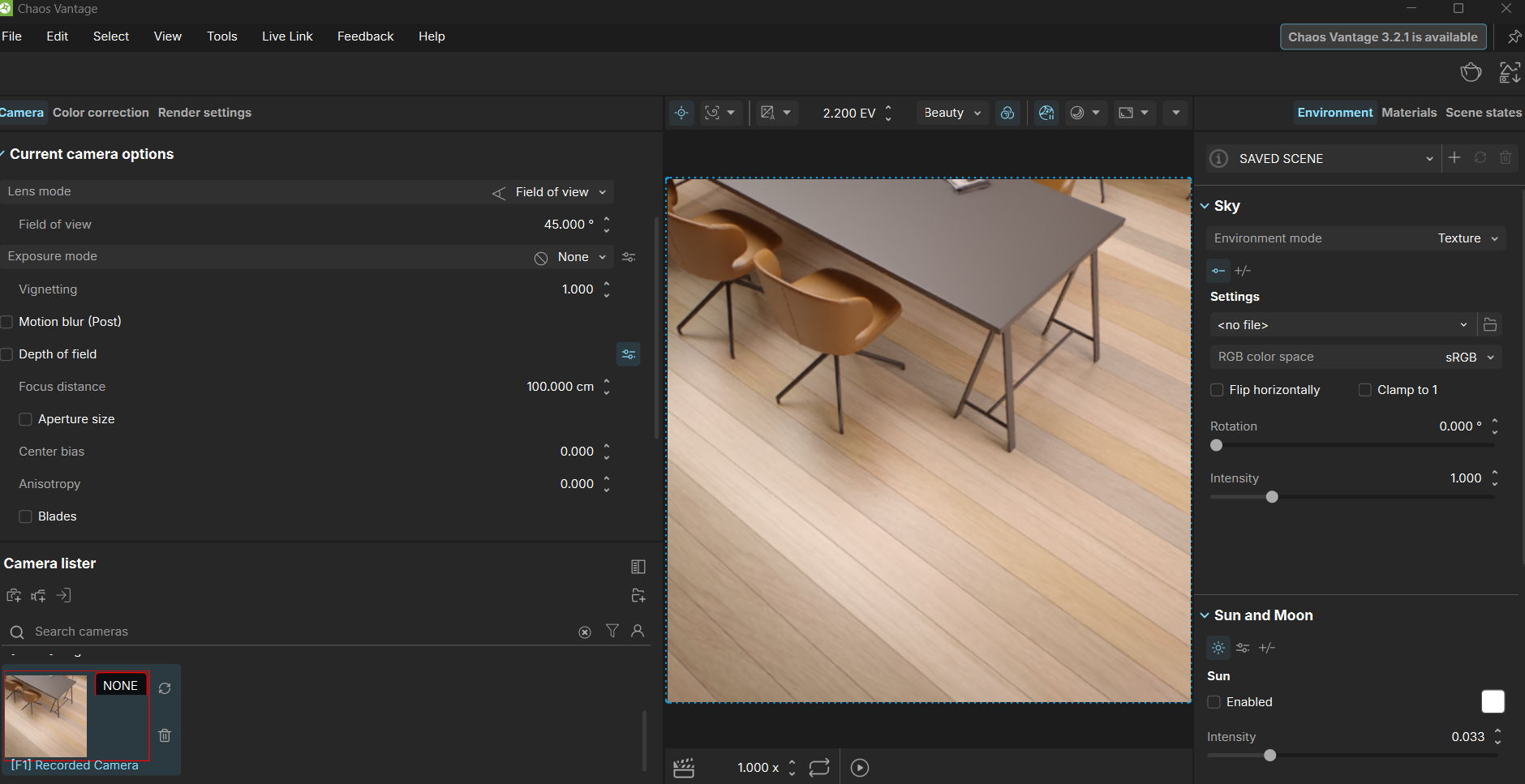This screenshot has width=1525, height=784.
Task: Select Sun basic settings icon
Action: pyautogui.click(x=1218, y=648)
